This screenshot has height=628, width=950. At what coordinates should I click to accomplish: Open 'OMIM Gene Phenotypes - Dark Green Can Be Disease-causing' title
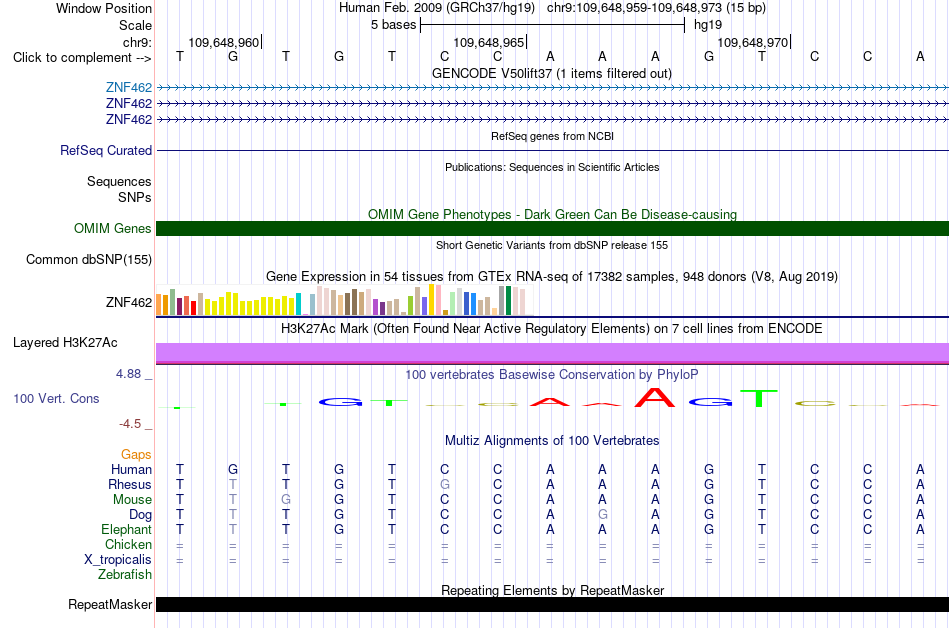[x=552, y=214]
